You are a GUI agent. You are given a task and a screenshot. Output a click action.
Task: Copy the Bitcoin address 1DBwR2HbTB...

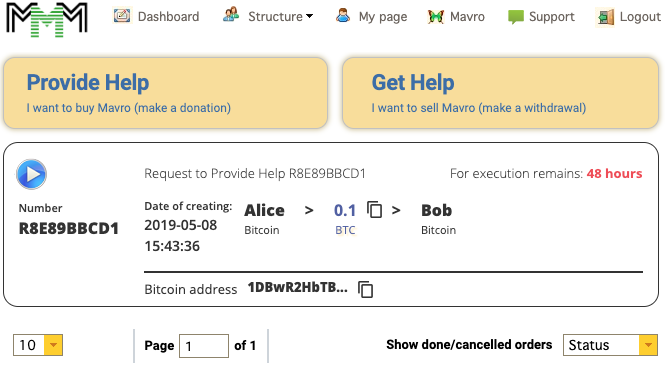[x=366, y=289]
